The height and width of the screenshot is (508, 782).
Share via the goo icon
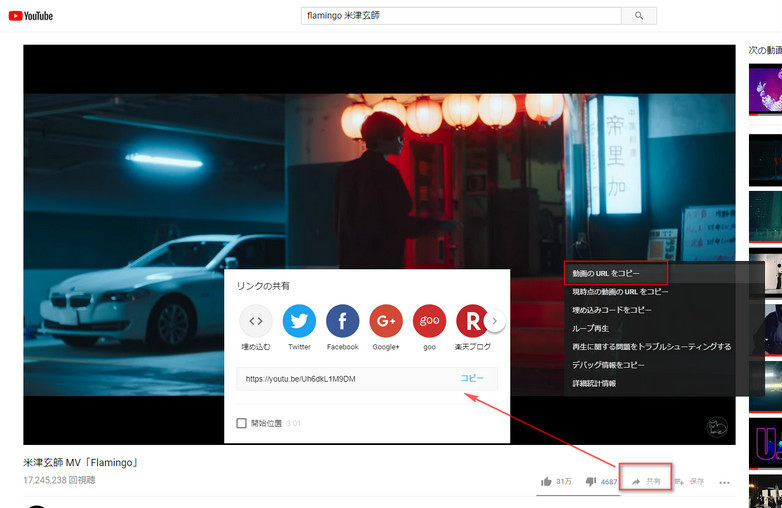point(429,321)
